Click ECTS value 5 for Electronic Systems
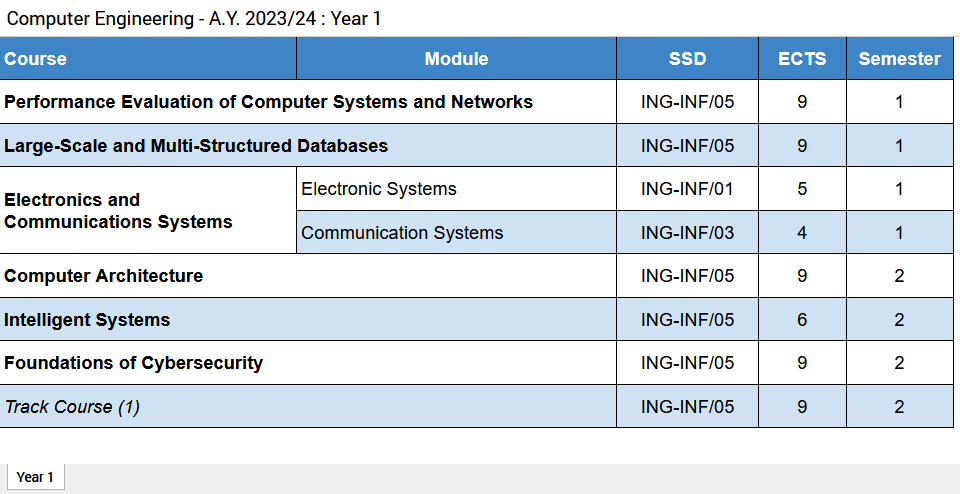Image resolution: width=960 pixels, height=494 pixels. pos(802,189)
